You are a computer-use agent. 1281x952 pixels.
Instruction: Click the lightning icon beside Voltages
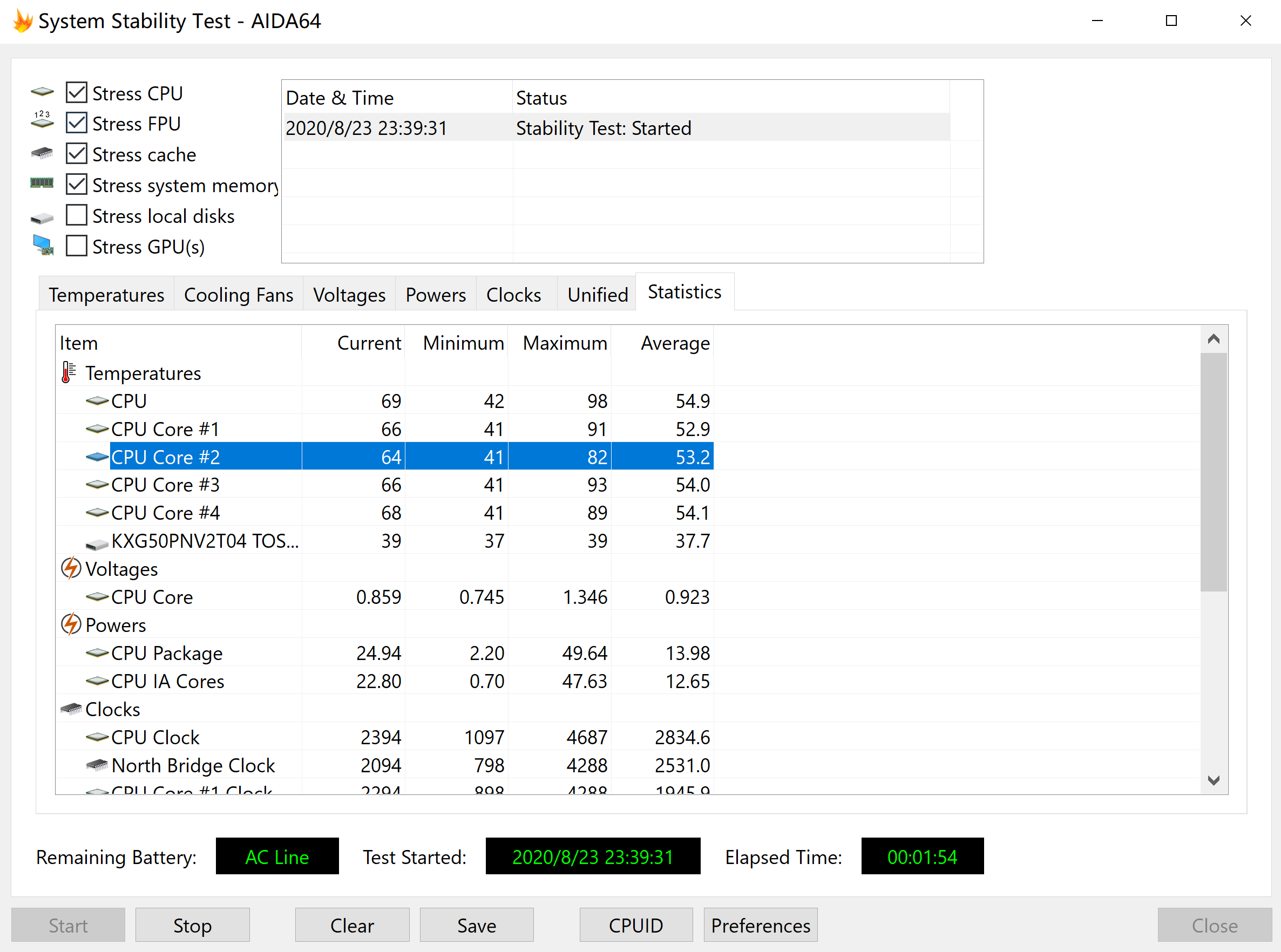(71, 568)
